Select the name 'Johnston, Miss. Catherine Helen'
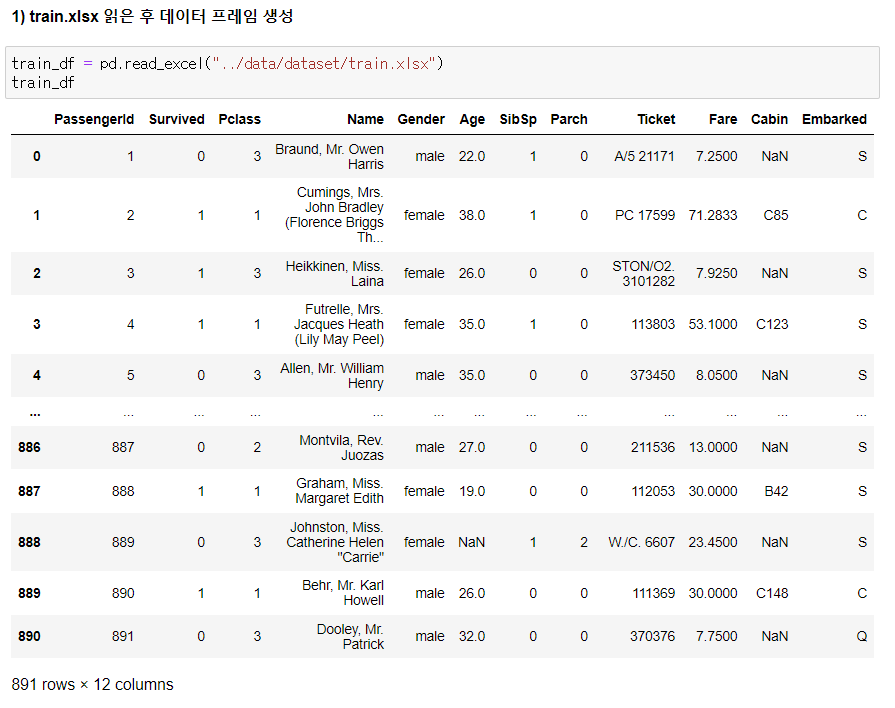Viewport: 895px width, 708px height. (x=335, y=542)
